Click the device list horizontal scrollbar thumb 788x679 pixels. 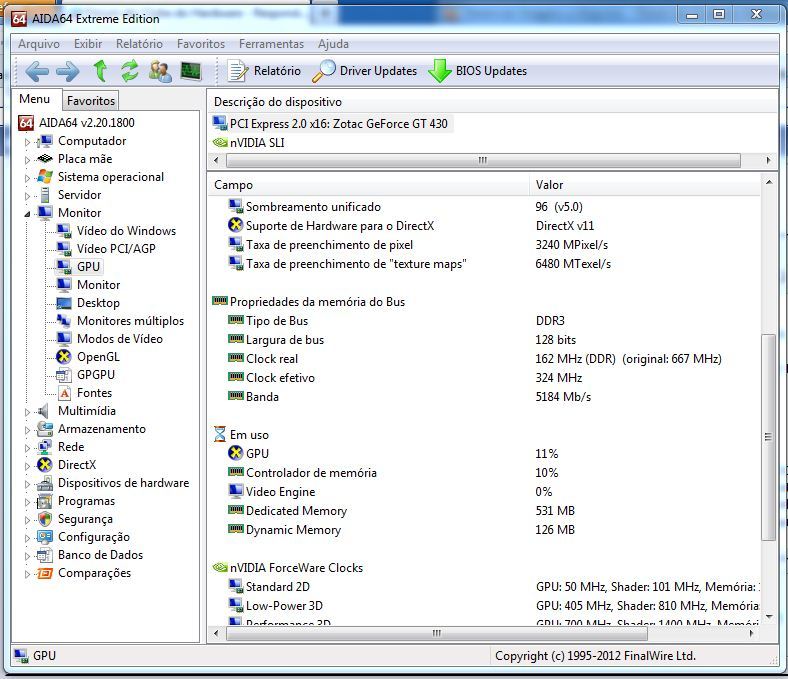[x=483, y=160]
